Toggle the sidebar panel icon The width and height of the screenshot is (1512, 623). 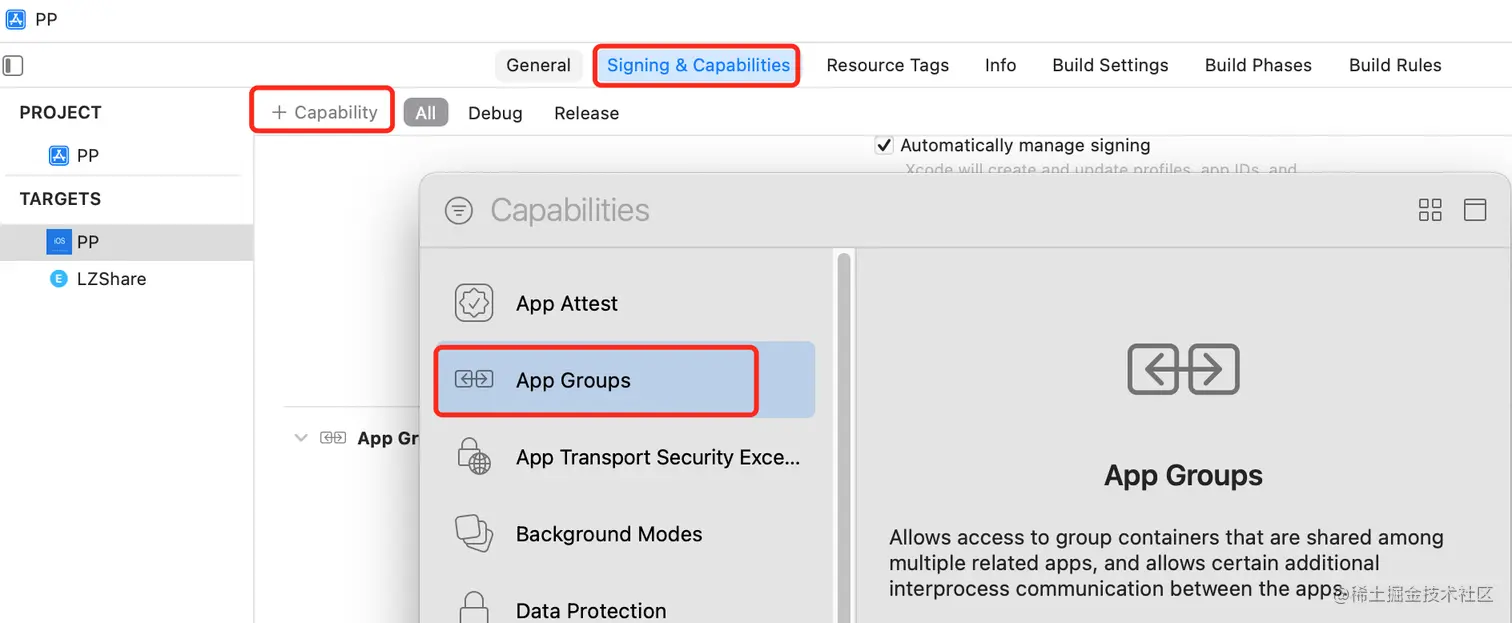13,66
